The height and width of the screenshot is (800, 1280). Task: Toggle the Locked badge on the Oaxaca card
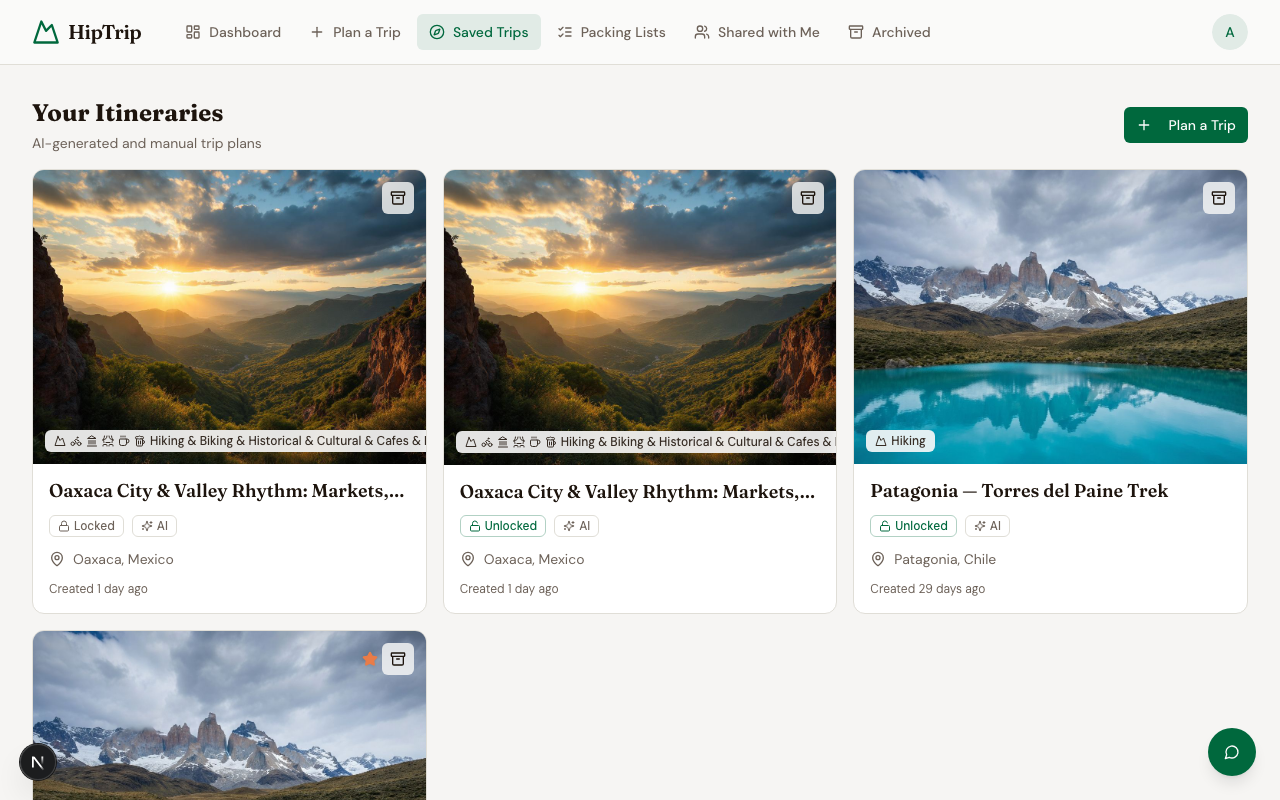pyautogui.click(x=86, y=526)
